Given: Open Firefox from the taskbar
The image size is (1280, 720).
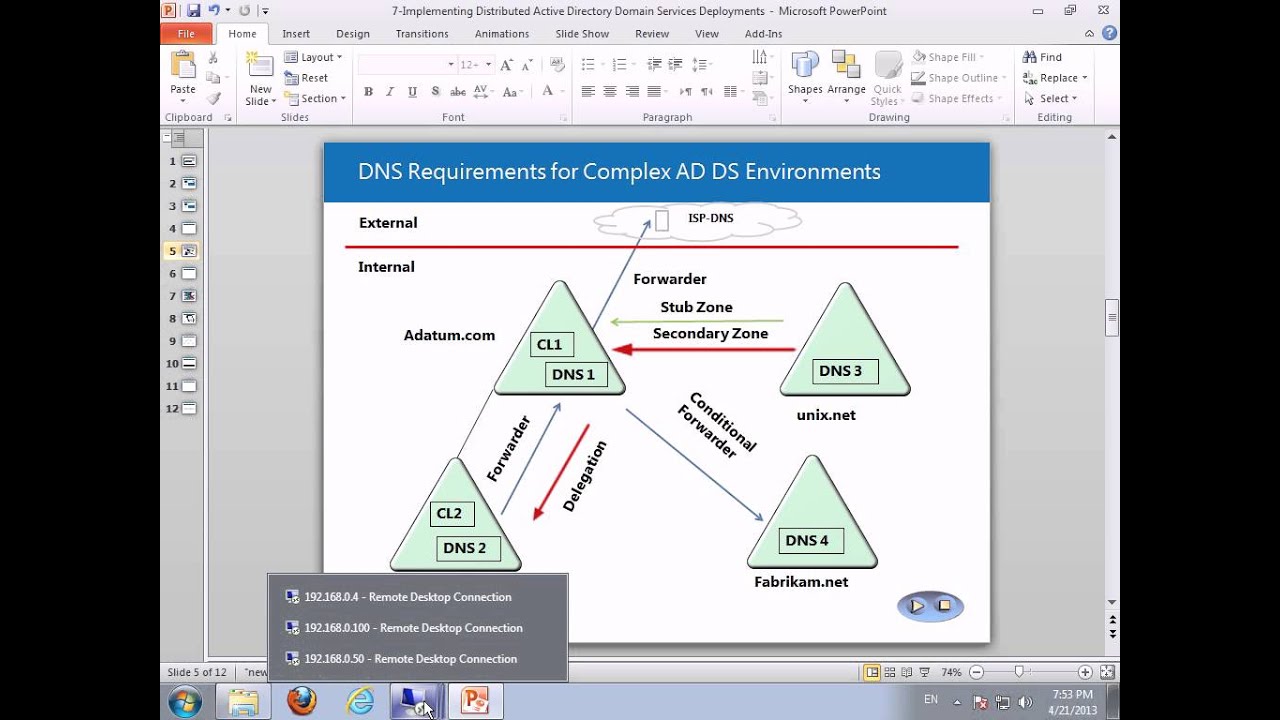Looking at the screenshot, I should (301, 702).
